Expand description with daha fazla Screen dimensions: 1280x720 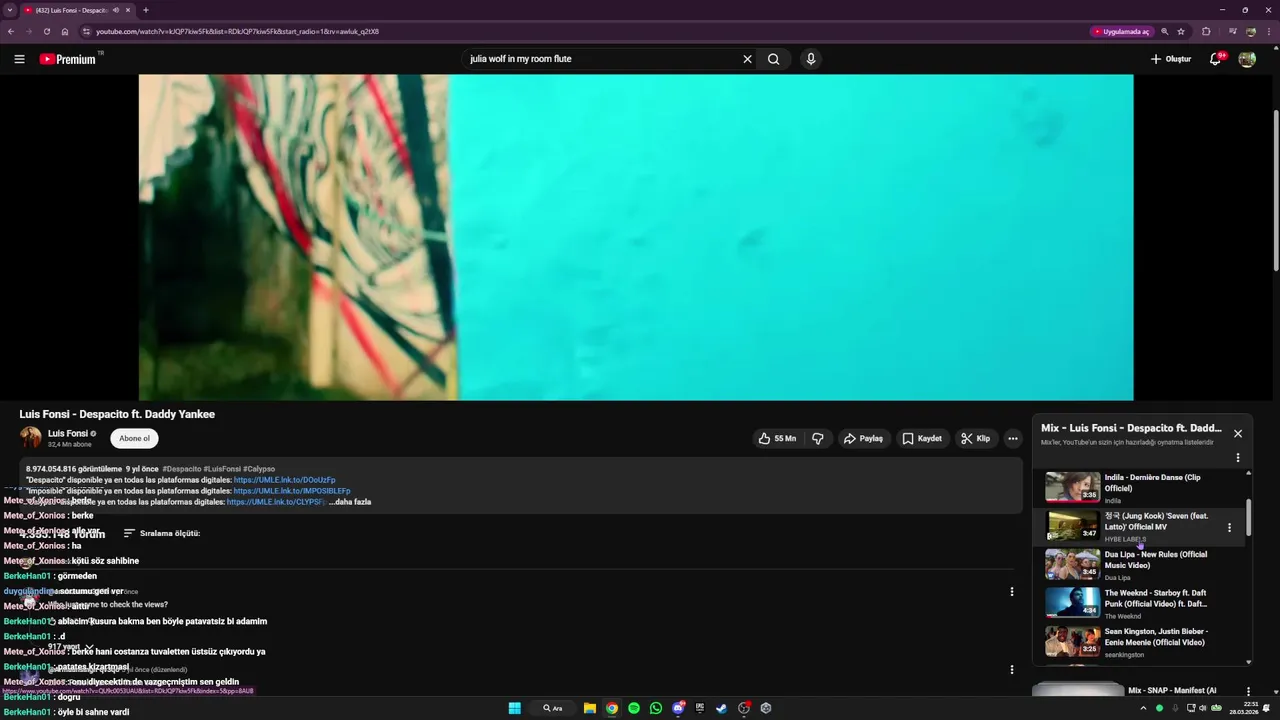point(350,502)
